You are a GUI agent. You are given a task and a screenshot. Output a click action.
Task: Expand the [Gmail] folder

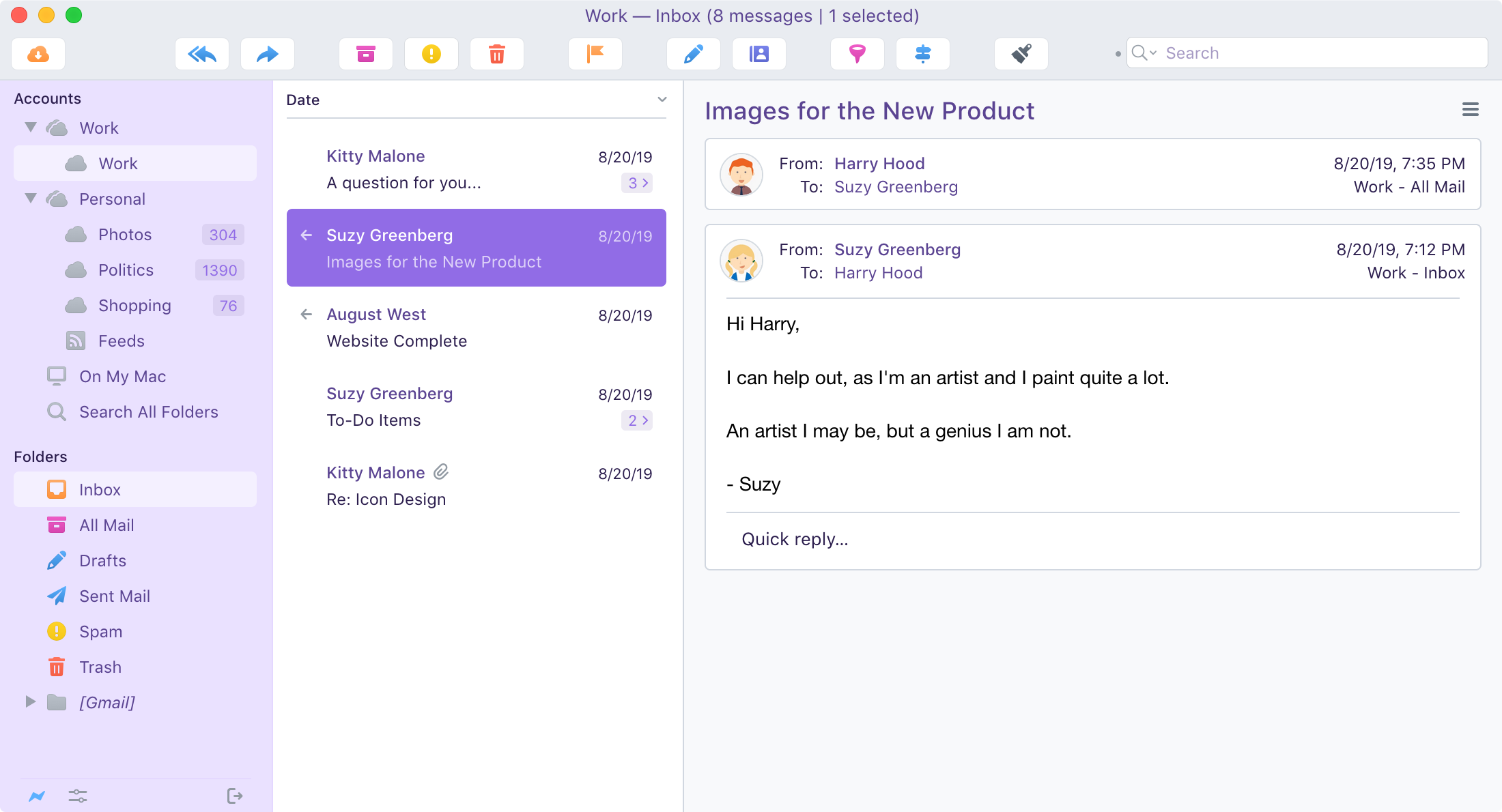30,702
